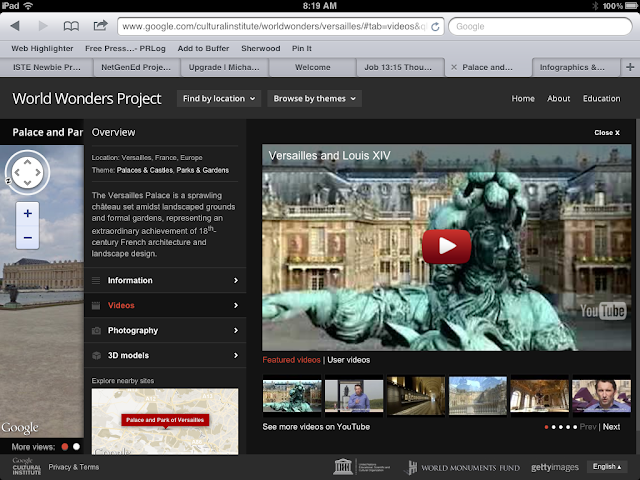Click See more videos on YouTube
The width and height of the screenshot is (640, 480).
[x=316, y=427]
